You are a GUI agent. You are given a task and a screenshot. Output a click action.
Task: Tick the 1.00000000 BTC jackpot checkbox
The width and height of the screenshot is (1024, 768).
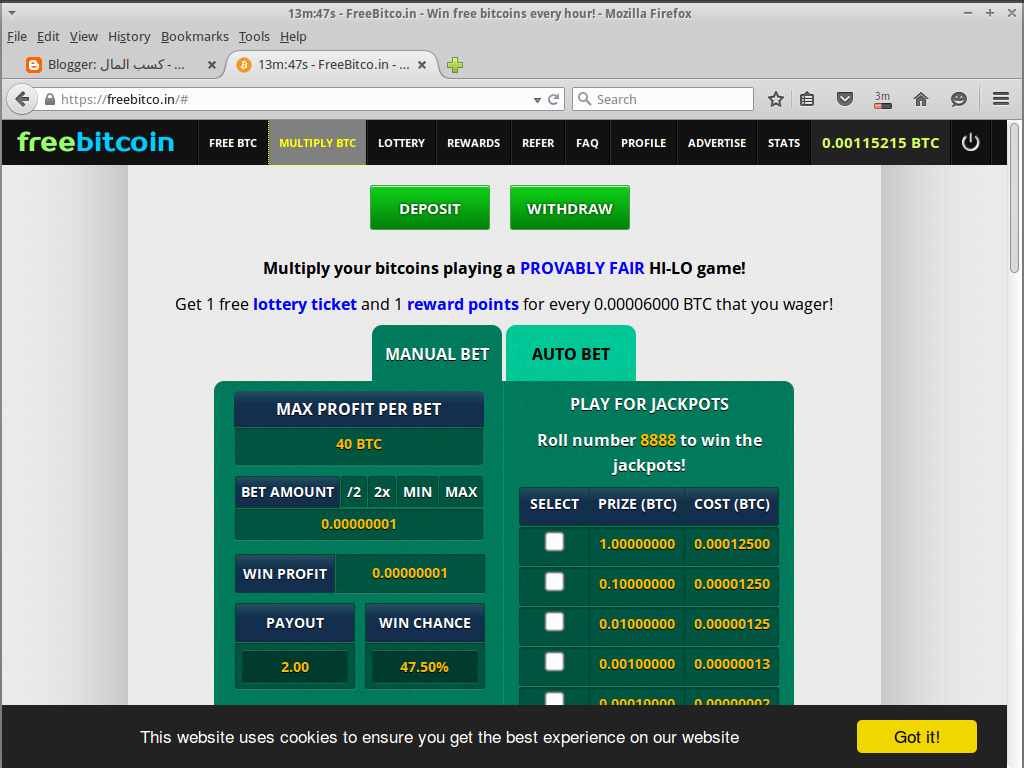point(554,542)
